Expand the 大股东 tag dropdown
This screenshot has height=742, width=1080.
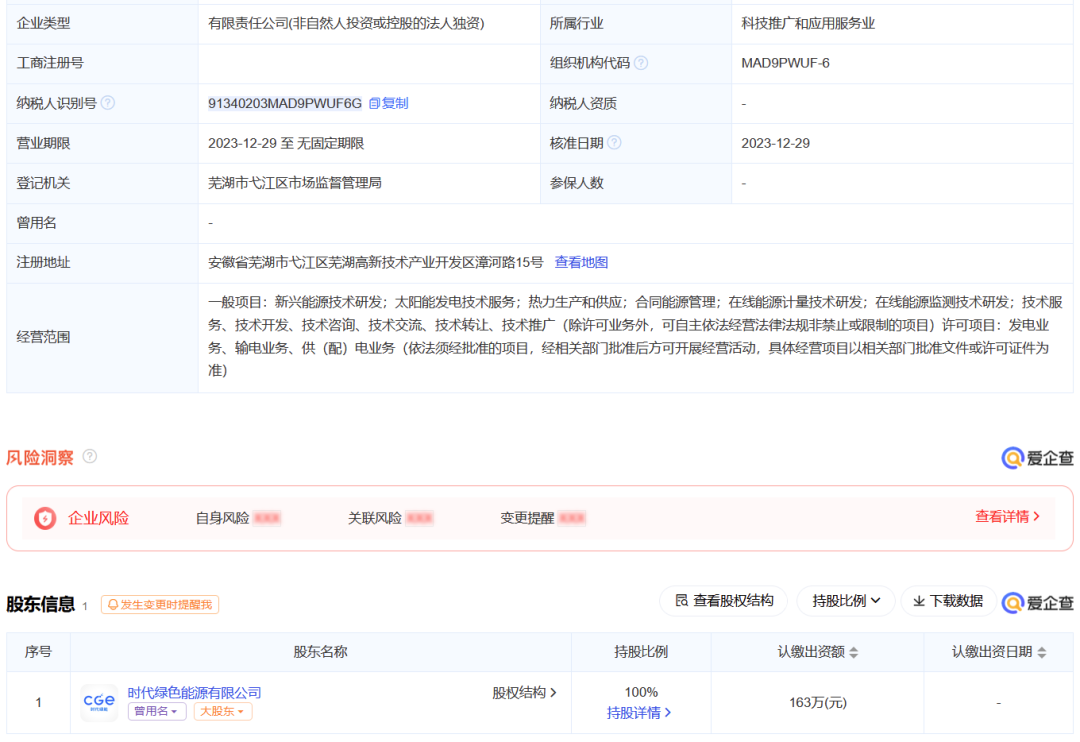point(222,712)
